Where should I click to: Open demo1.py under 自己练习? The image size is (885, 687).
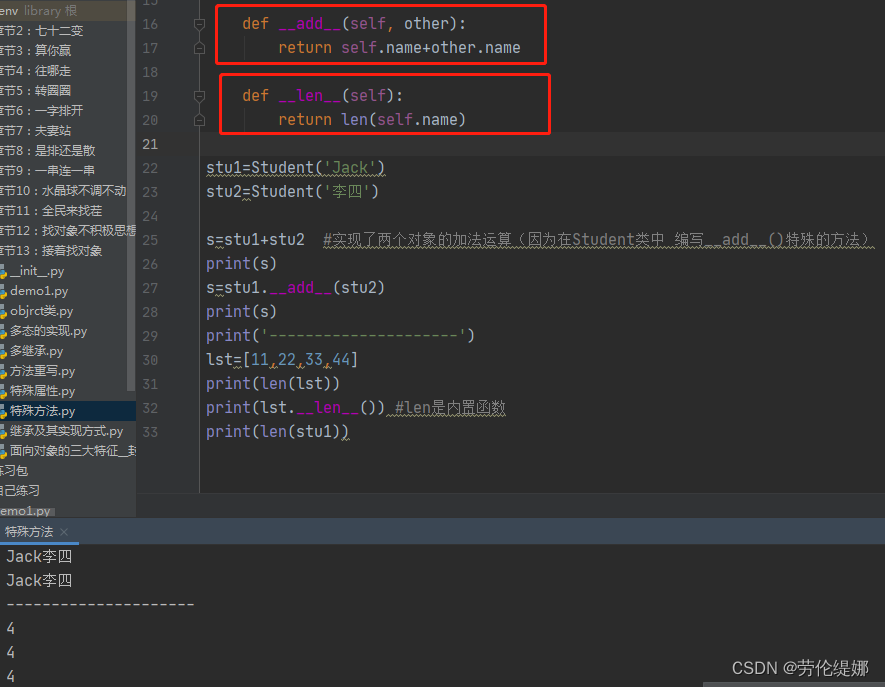click(25, 510)
